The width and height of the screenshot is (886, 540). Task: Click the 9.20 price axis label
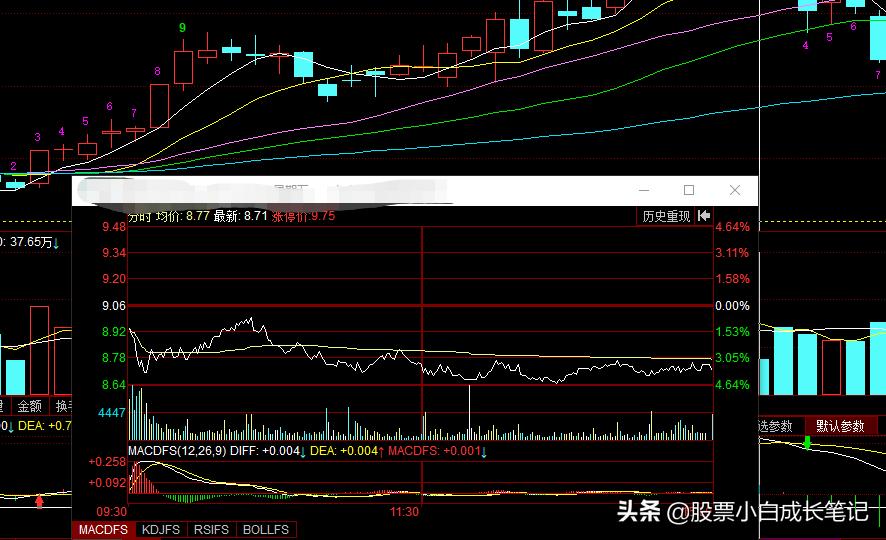click(114, 279)
